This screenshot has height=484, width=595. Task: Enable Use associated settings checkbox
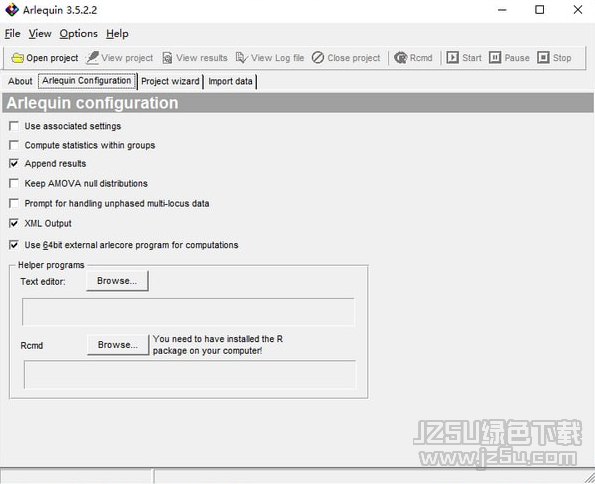tap(14, 126)
